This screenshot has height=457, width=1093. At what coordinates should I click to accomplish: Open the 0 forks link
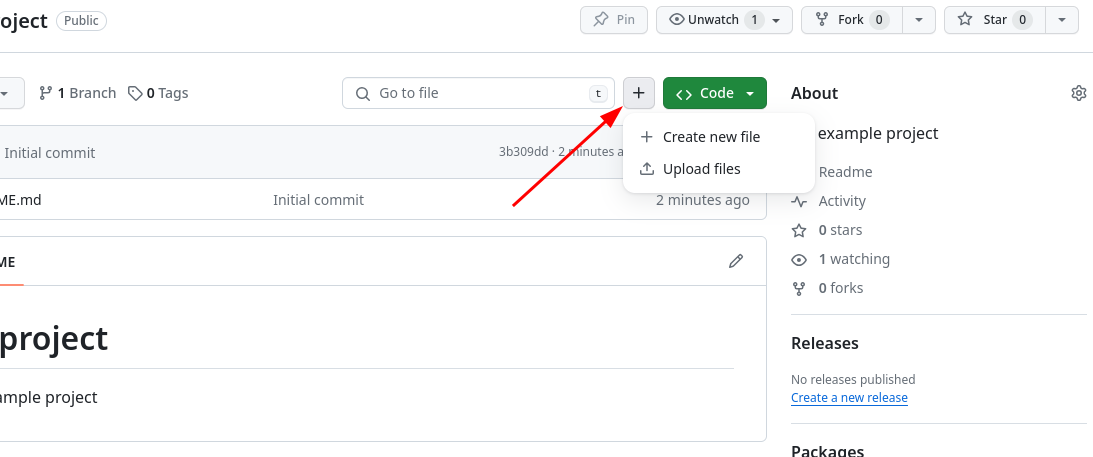coord(840,288)
